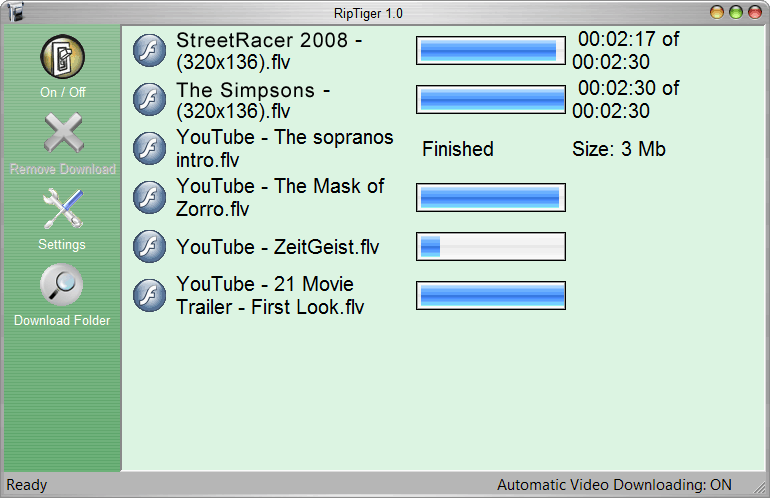Select the YouTube - The sopranos intro.flv entry
Screen dimensions: 770x498
tap(284, 148)
